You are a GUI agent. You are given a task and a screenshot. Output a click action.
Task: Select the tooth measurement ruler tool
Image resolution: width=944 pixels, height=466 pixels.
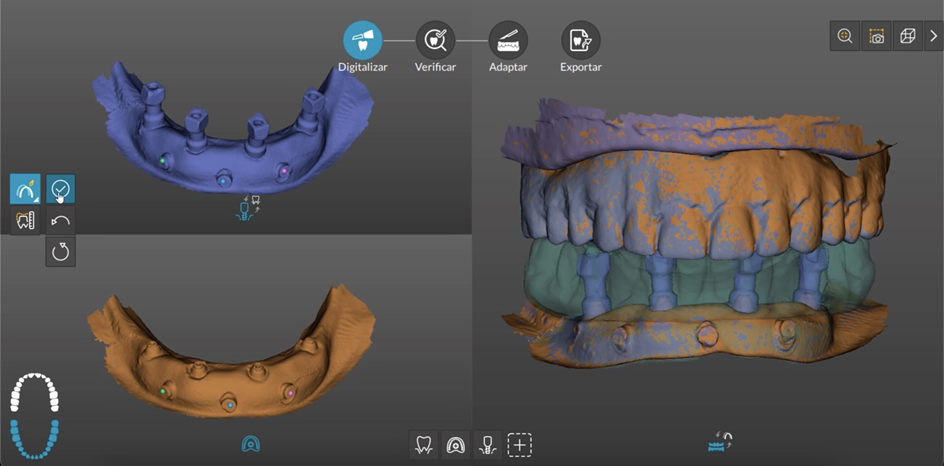point(25,221)
